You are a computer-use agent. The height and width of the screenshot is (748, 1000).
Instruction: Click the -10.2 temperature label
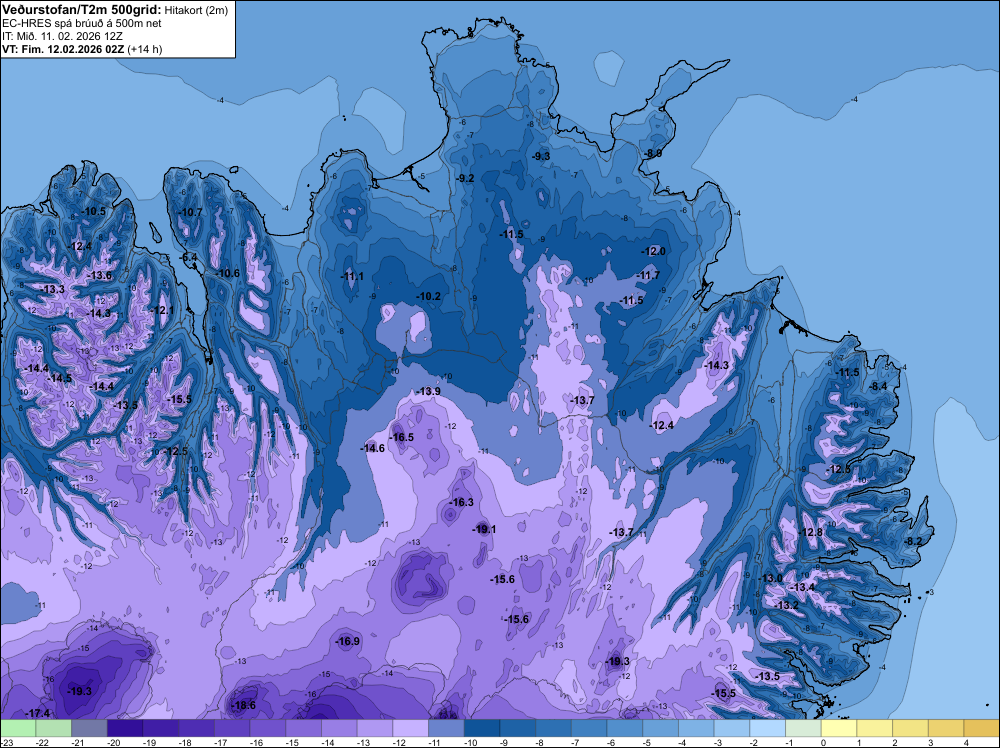point(429,296)
